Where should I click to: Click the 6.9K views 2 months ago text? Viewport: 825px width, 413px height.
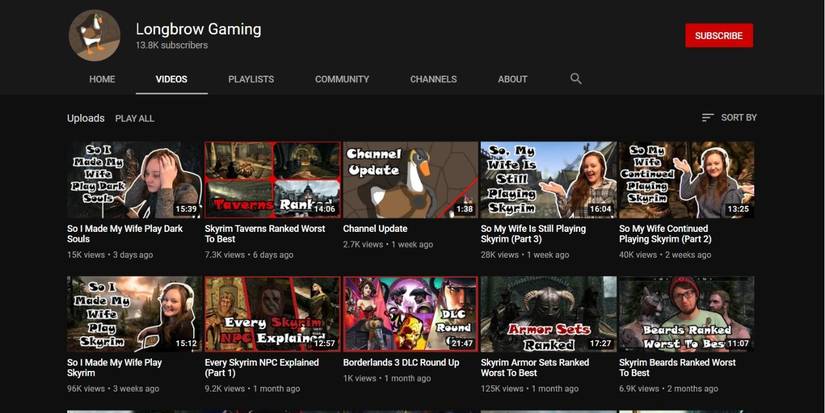click(668, 389)
